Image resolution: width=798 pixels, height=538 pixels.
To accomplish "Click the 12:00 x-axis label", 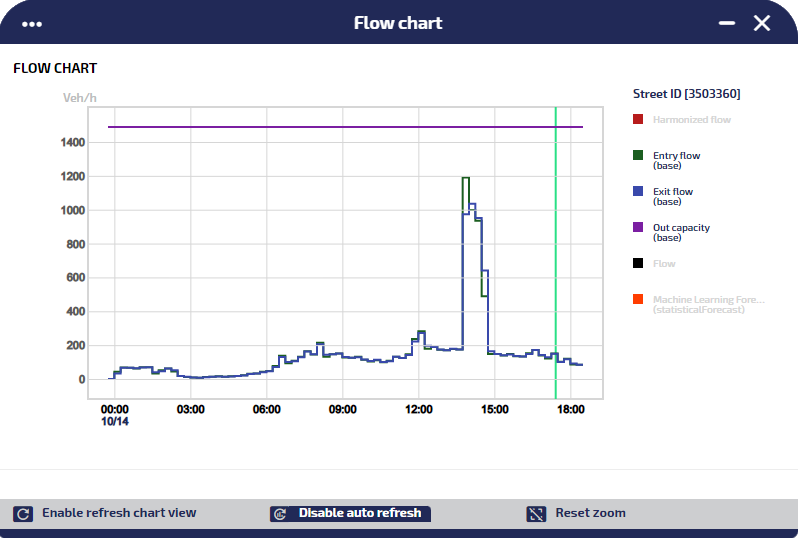I will tap(419, 409).
